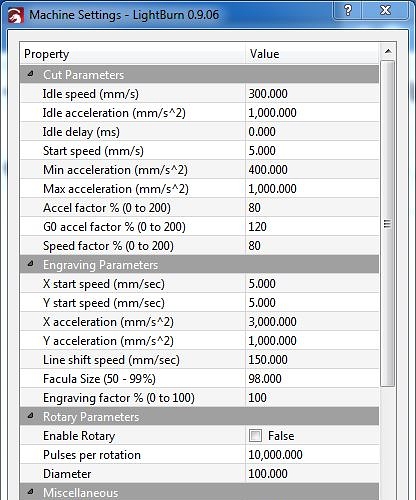This screenshot has height=500, width=416.
Task: Click the vertical scrollbar thumb
Action: click(x=388, y=224)
